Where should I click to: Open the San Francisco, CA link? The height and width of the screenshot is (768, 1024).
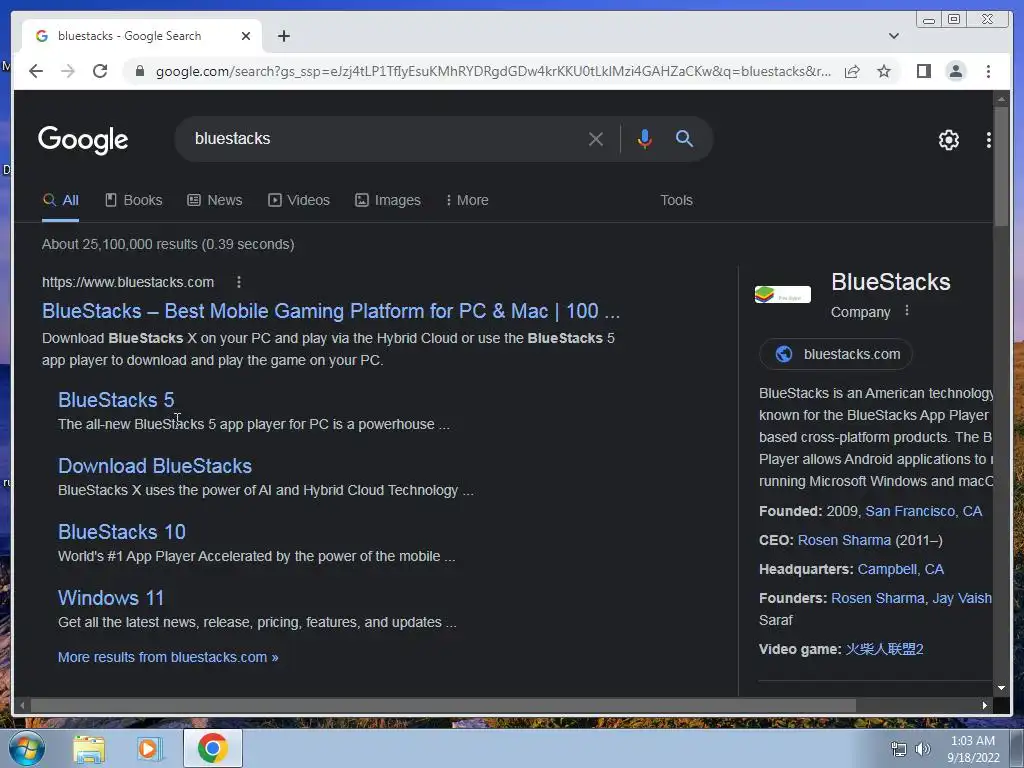[x=923, y=511]
